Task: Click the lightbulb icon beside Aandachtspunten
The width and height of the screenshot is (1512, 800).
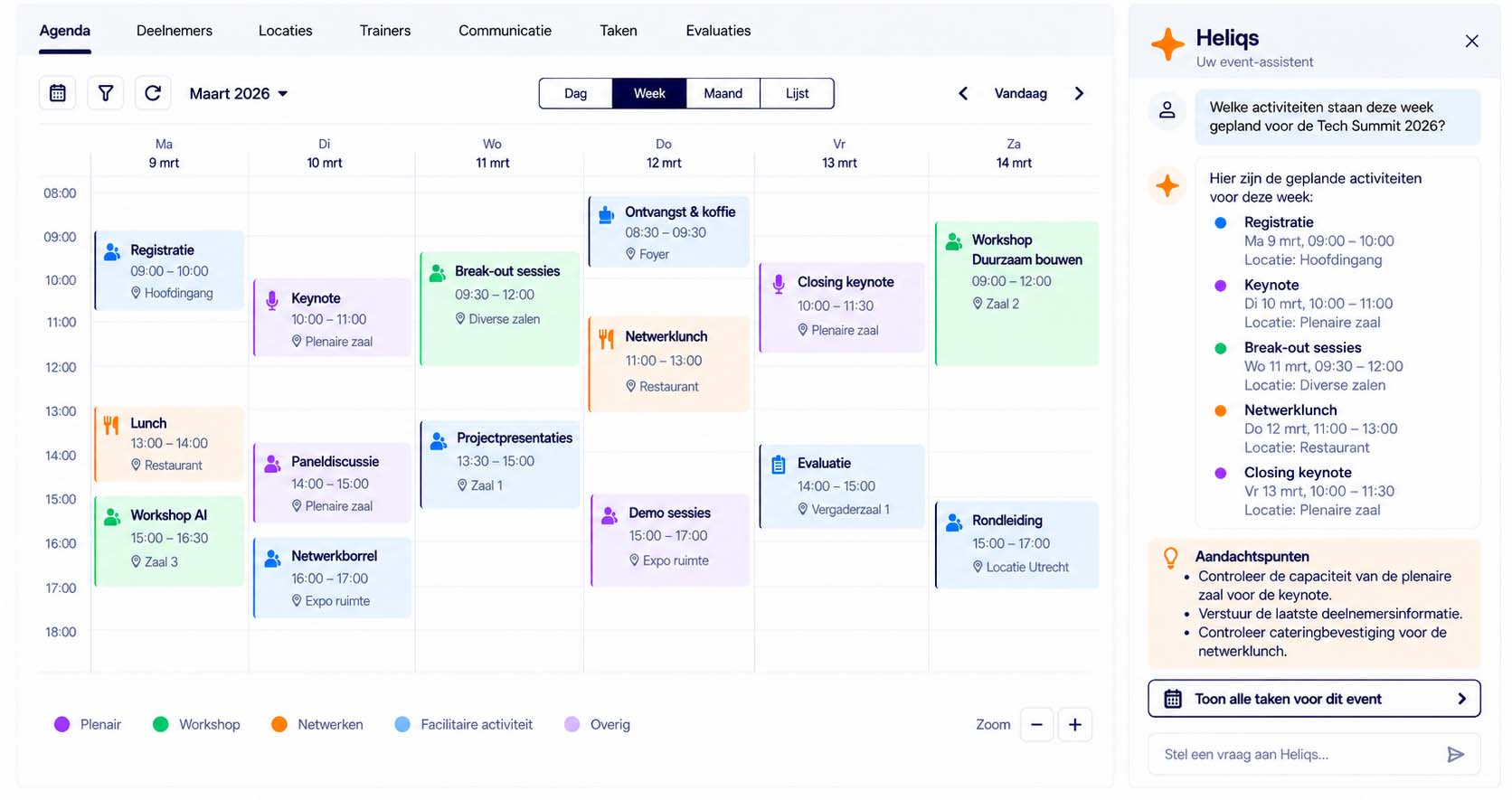Action: [x=1170, y=558]
